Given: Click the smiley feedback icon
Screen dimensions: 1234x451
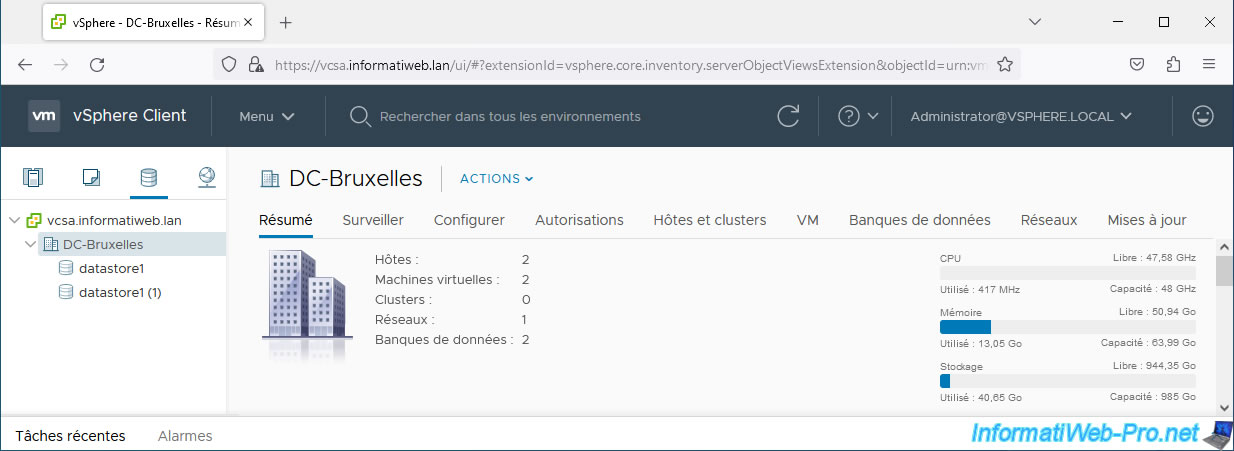Looking at the screenshot, I should coord(1203,116).
